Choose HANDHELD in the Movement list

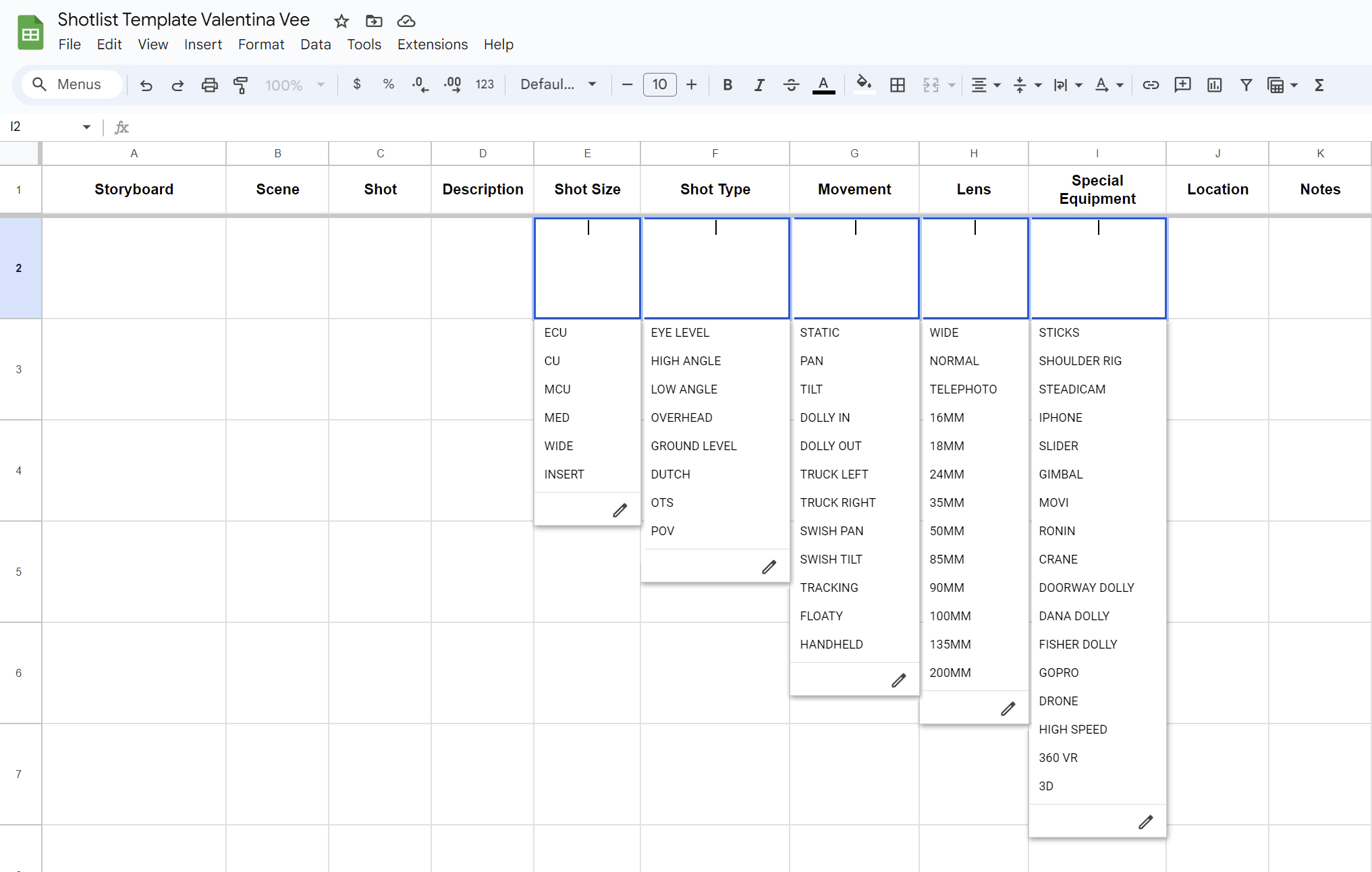831,645
